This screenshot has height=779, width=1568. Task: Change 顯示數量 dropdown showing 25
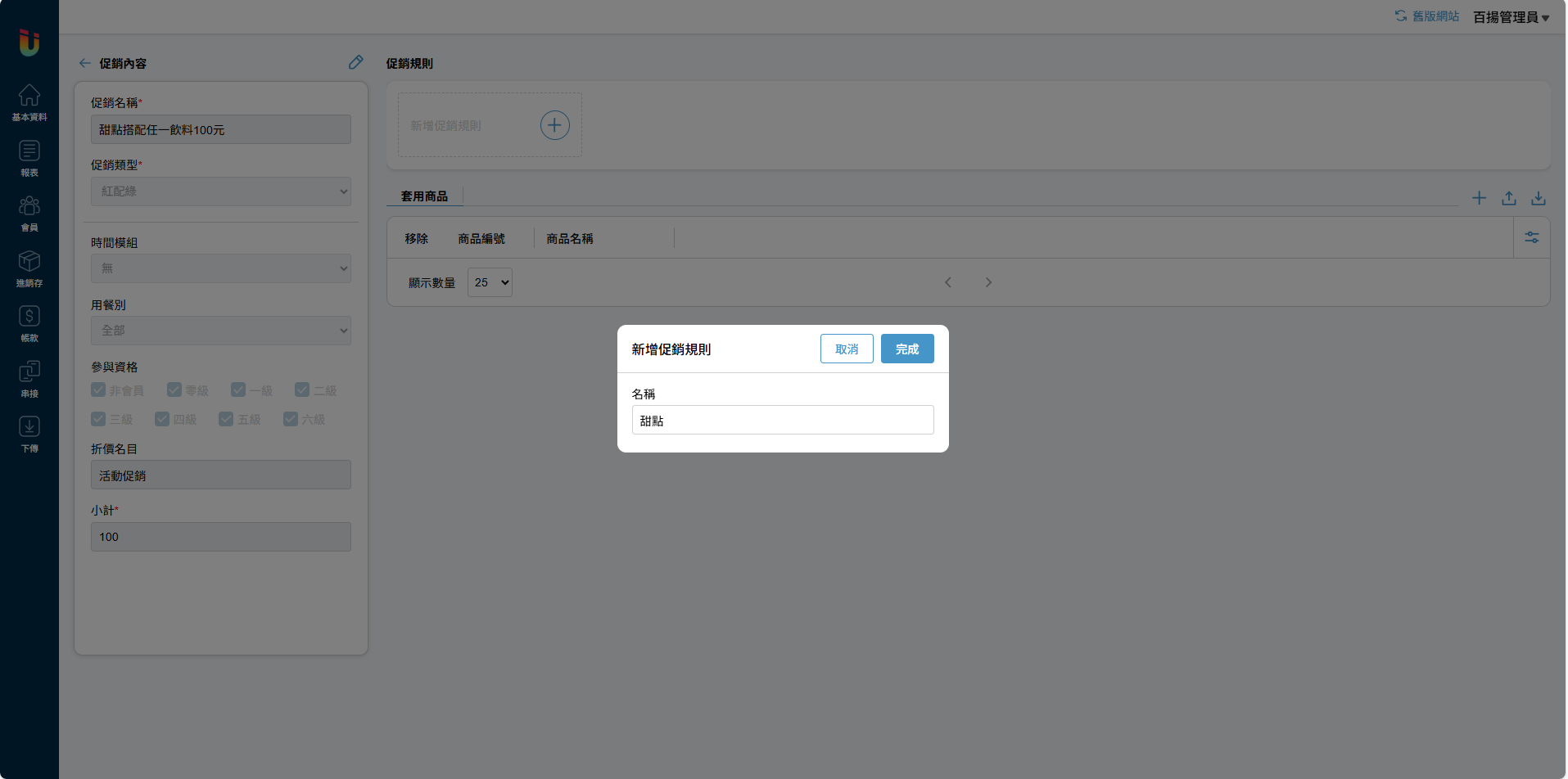(490, 282)
